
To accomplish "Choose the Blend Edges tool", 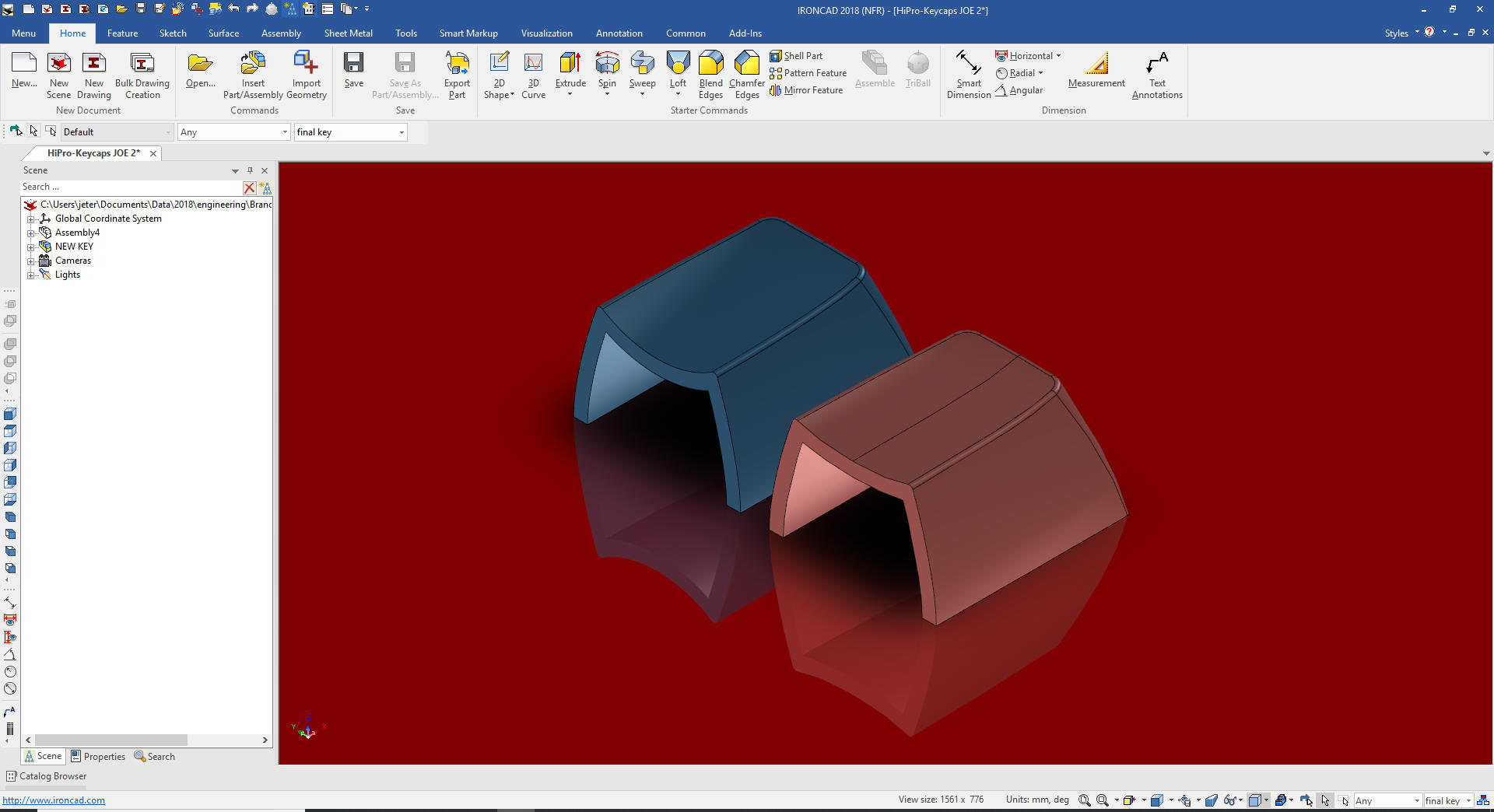I will pos(710,65).
